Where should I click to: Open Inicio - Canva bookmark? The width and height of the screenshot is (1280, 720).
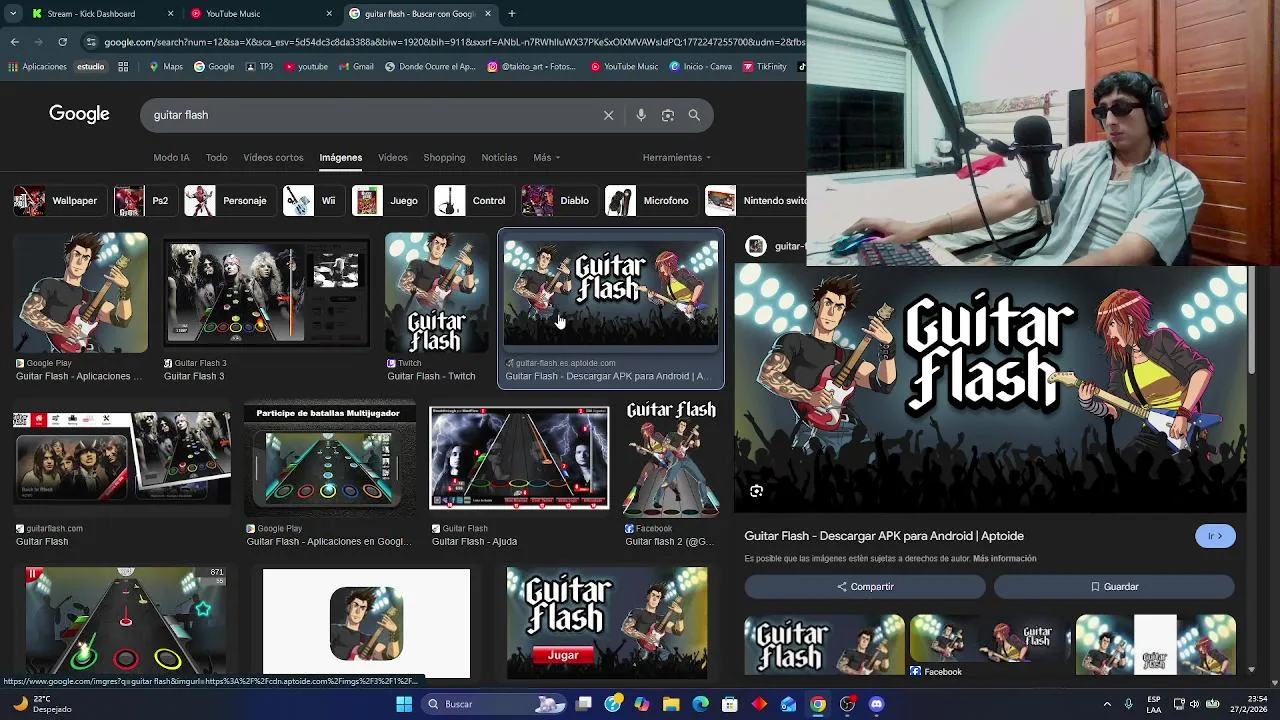point(700,67)
